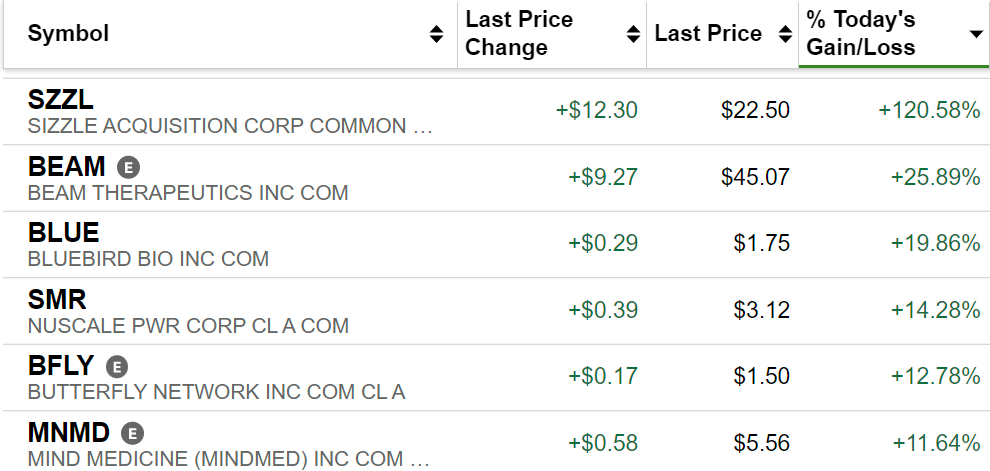Open the BFLY ticker symbol
This screenshot has height=471, width=990.
[x=62, y=366]
